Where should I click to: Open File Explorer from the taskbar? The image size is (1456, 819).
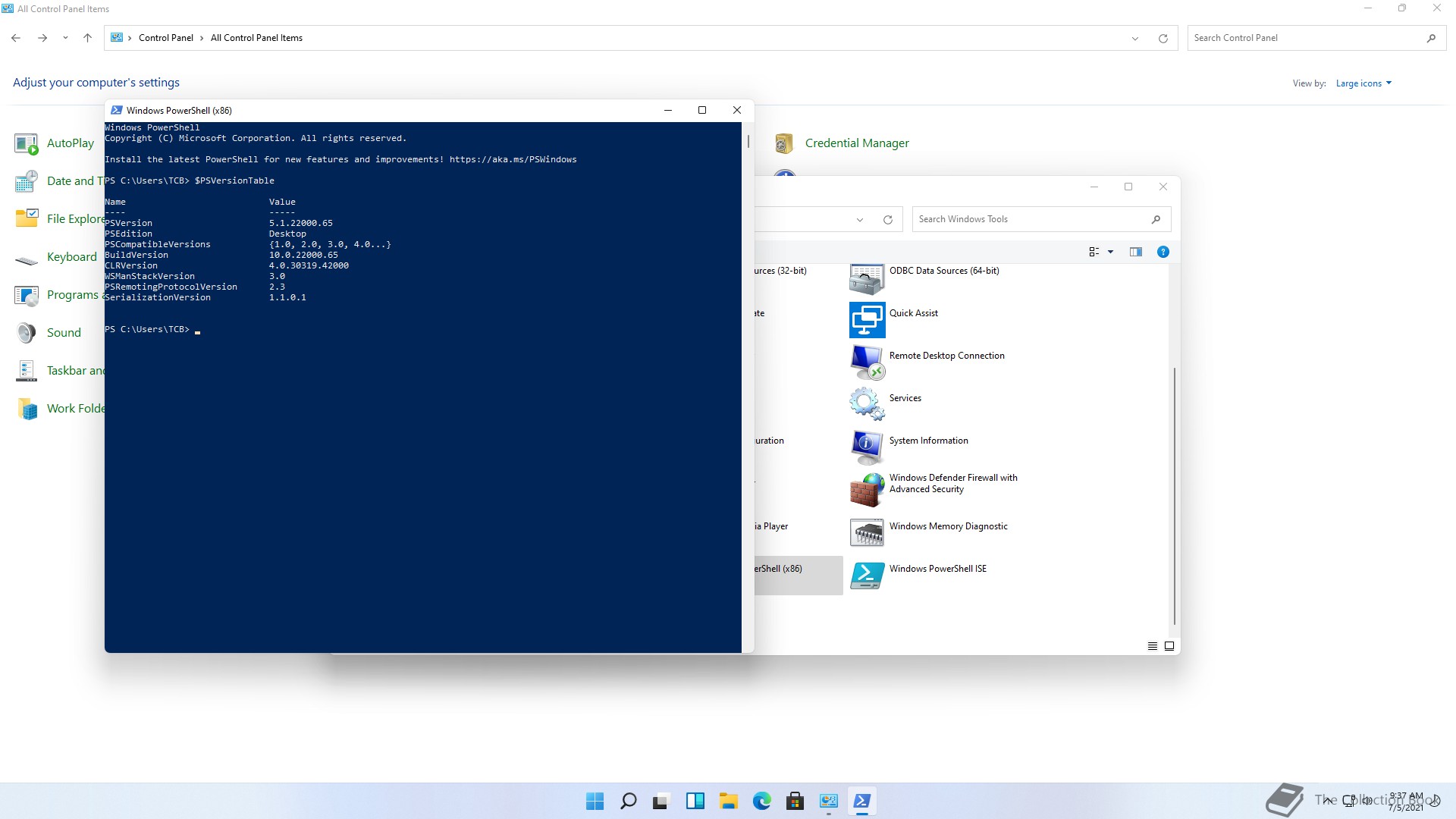[x=728, y=801]
